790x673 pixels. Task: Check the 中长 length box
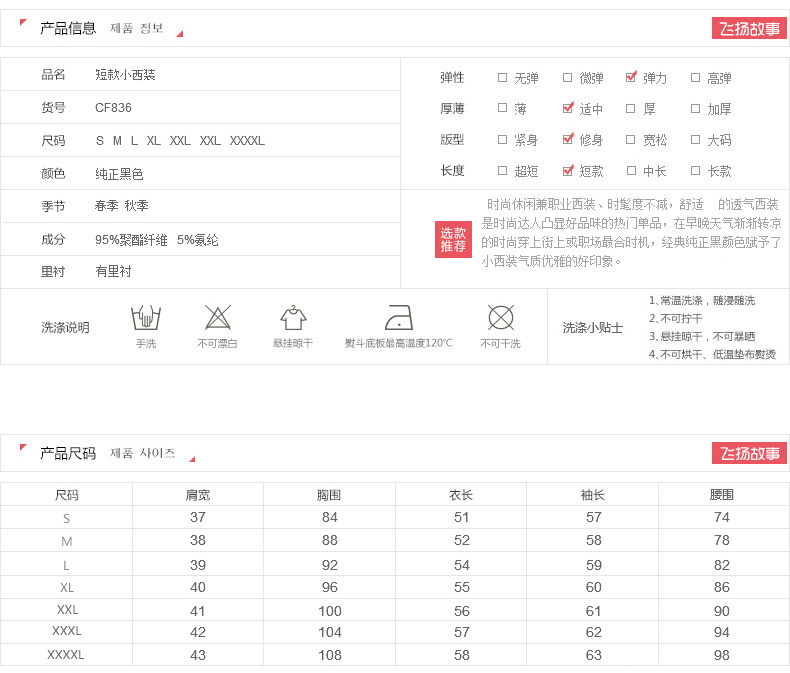tap(631, 171)
